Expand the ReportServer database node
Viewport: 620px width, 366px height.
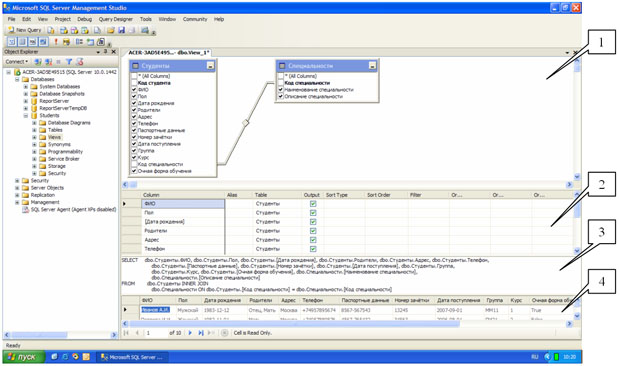26,101
